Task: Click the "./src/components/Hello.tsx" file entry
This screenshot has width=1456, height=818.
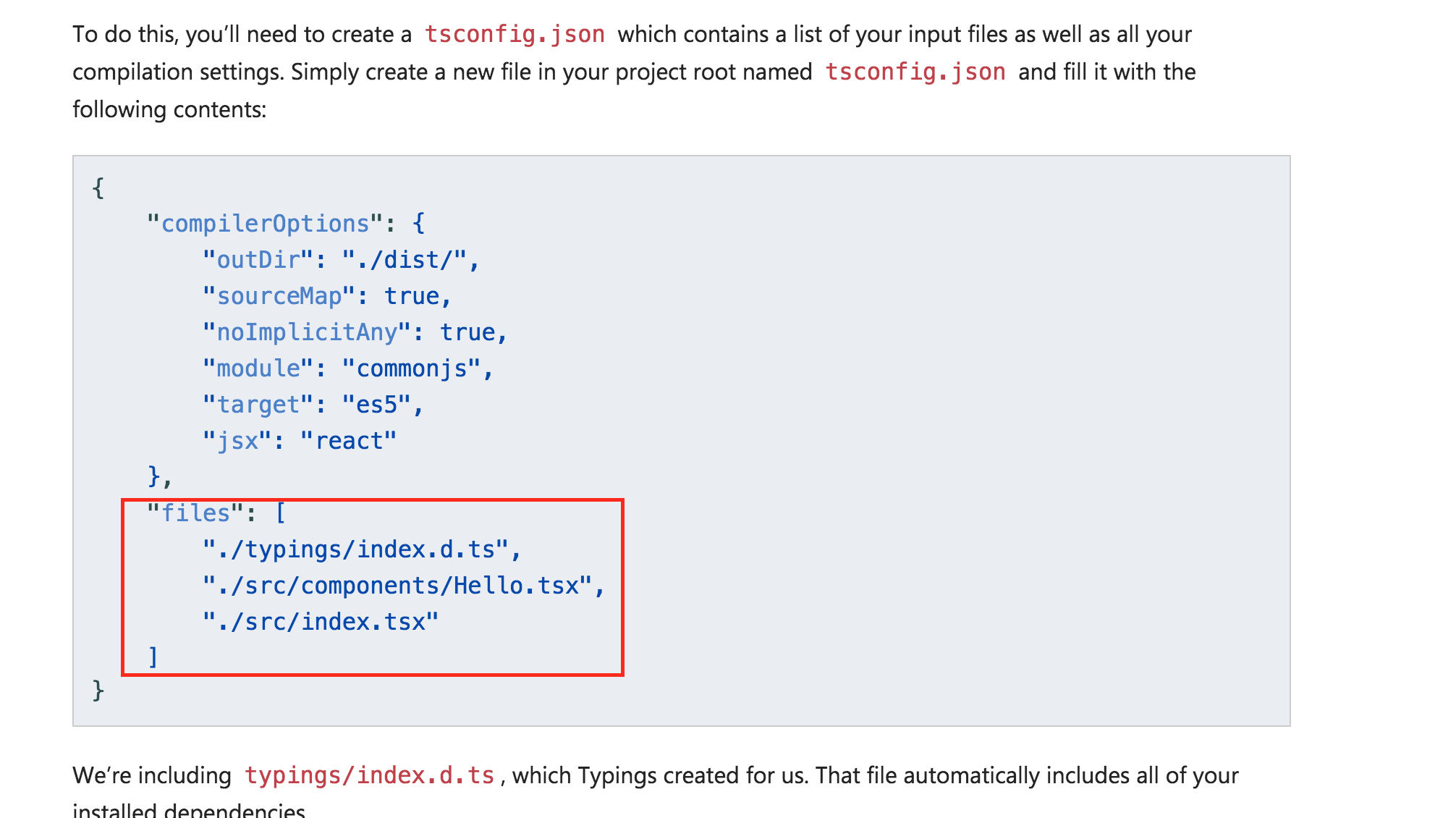Action: 397,586
